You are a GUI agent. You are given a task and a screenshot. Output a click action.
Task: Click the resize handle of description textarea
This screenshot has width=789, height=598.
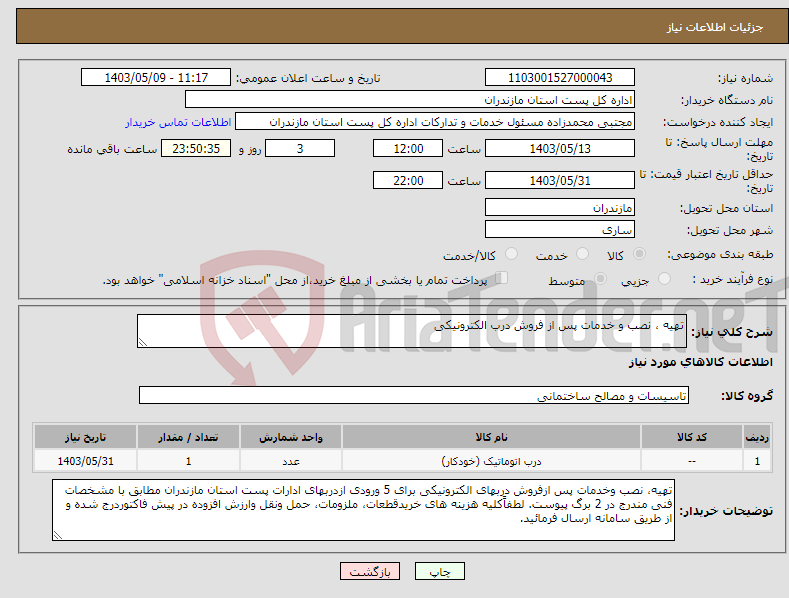143,342
